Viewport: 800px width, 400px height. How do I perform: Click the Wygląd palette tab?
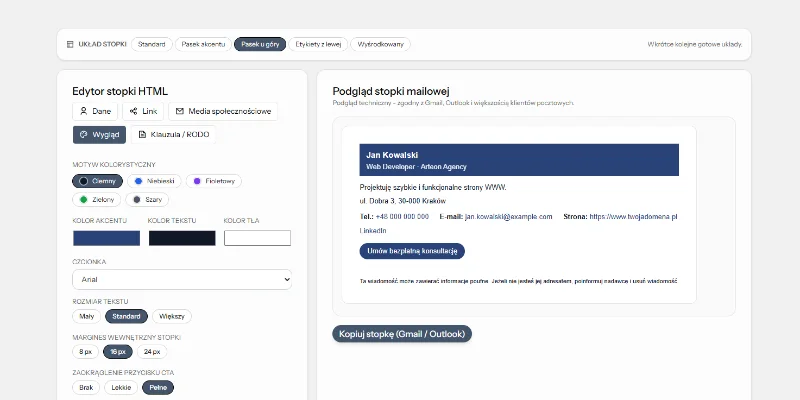[99, 134]
